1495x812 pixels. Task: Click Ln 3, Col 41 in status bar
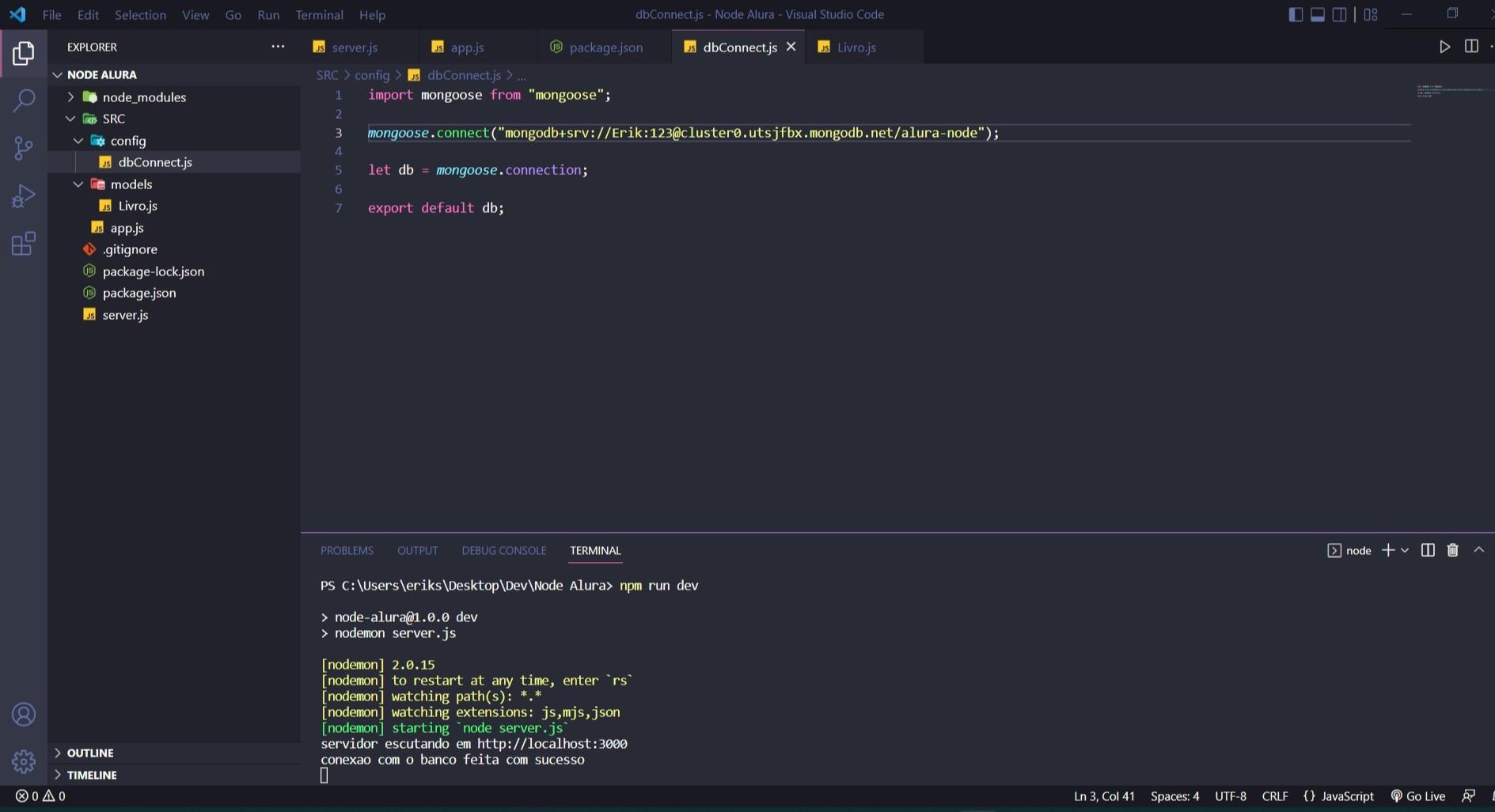(1104, 796)
